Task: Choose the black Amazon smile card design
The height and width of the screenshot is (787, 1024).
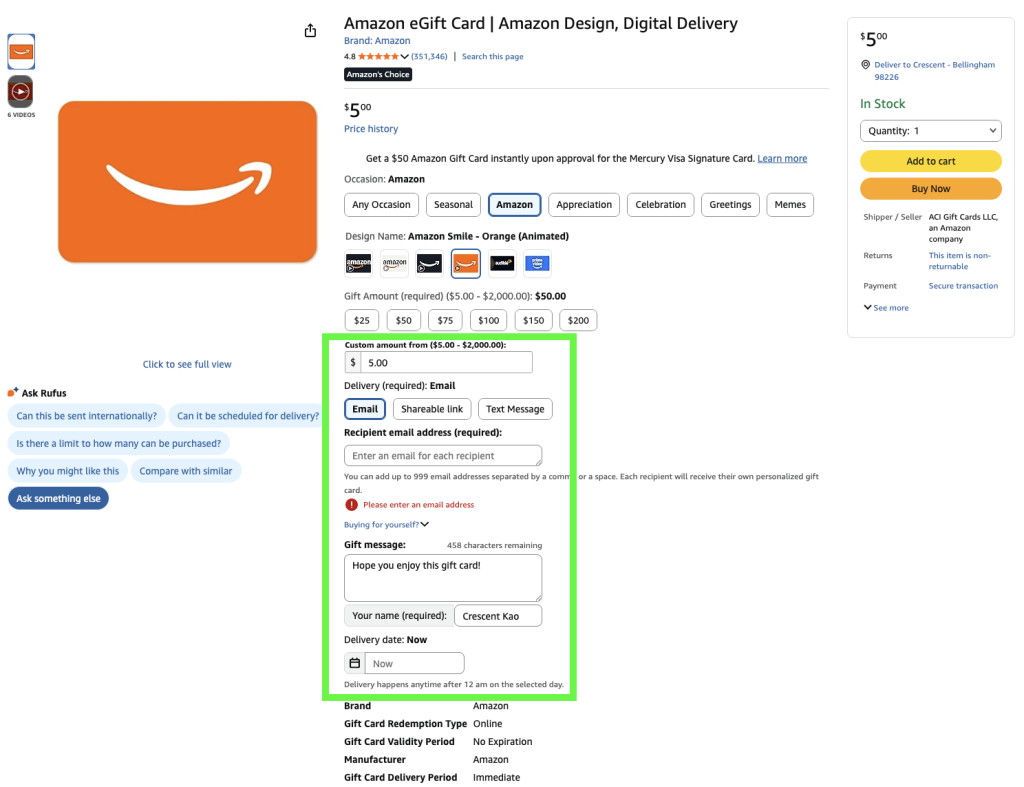Action: click(429, 263)
